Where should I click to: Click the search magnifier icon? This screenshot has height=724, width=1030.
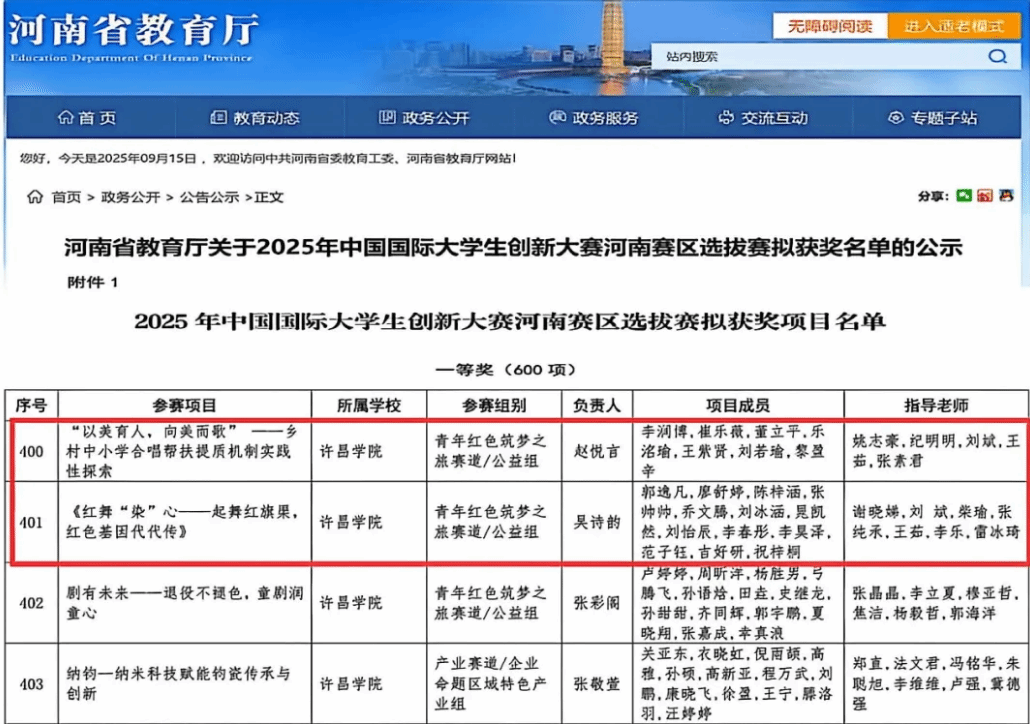coord(997,57)
